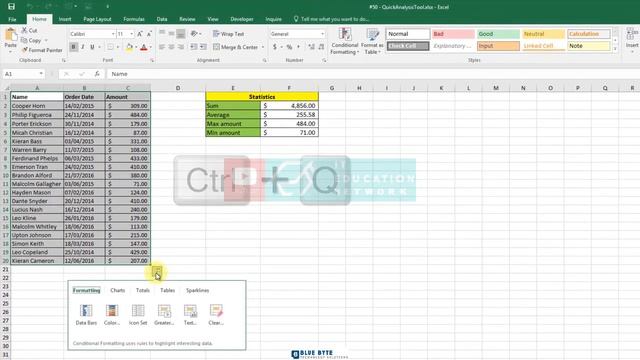The image size is (640, 360).
Task: Activate the Format Painter brush
Action: (x=41, y=50)
